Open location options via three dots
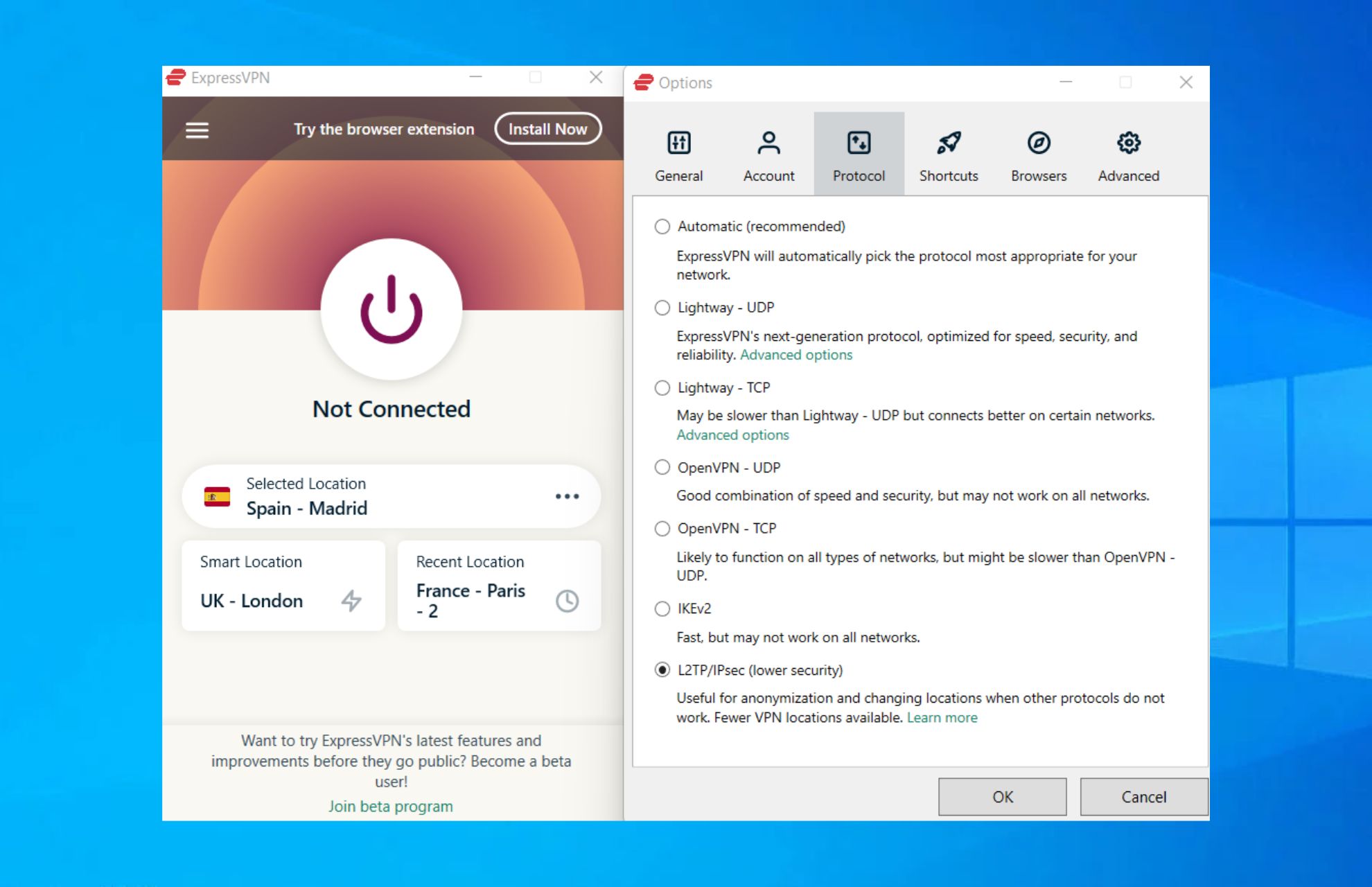Image resolution: width=1372 pixels, height=887 pixels. [x=567, y=496]
